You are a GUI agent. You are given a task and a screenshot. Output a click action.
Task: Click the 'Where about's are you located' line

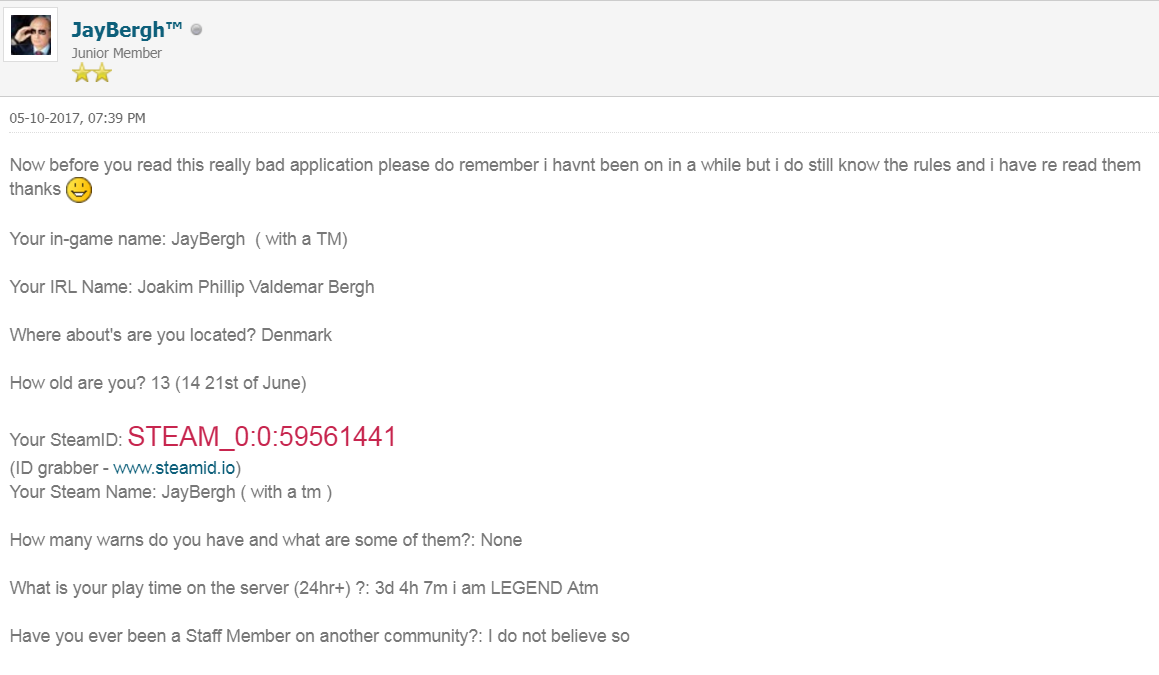click(171, 335)
